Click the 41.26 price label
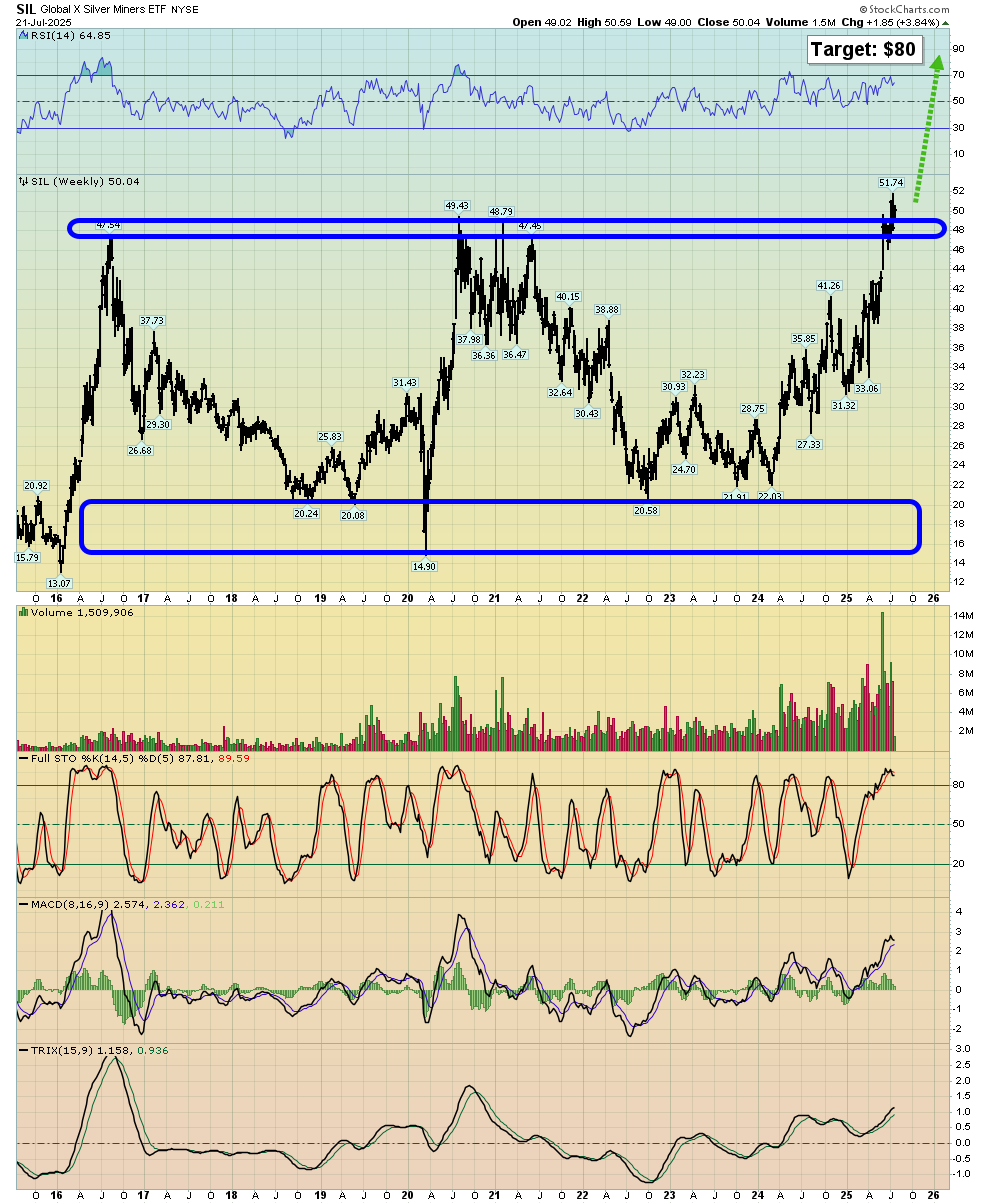The width and height of the screenshot is (990, 1204). click(x=829, y=286)
